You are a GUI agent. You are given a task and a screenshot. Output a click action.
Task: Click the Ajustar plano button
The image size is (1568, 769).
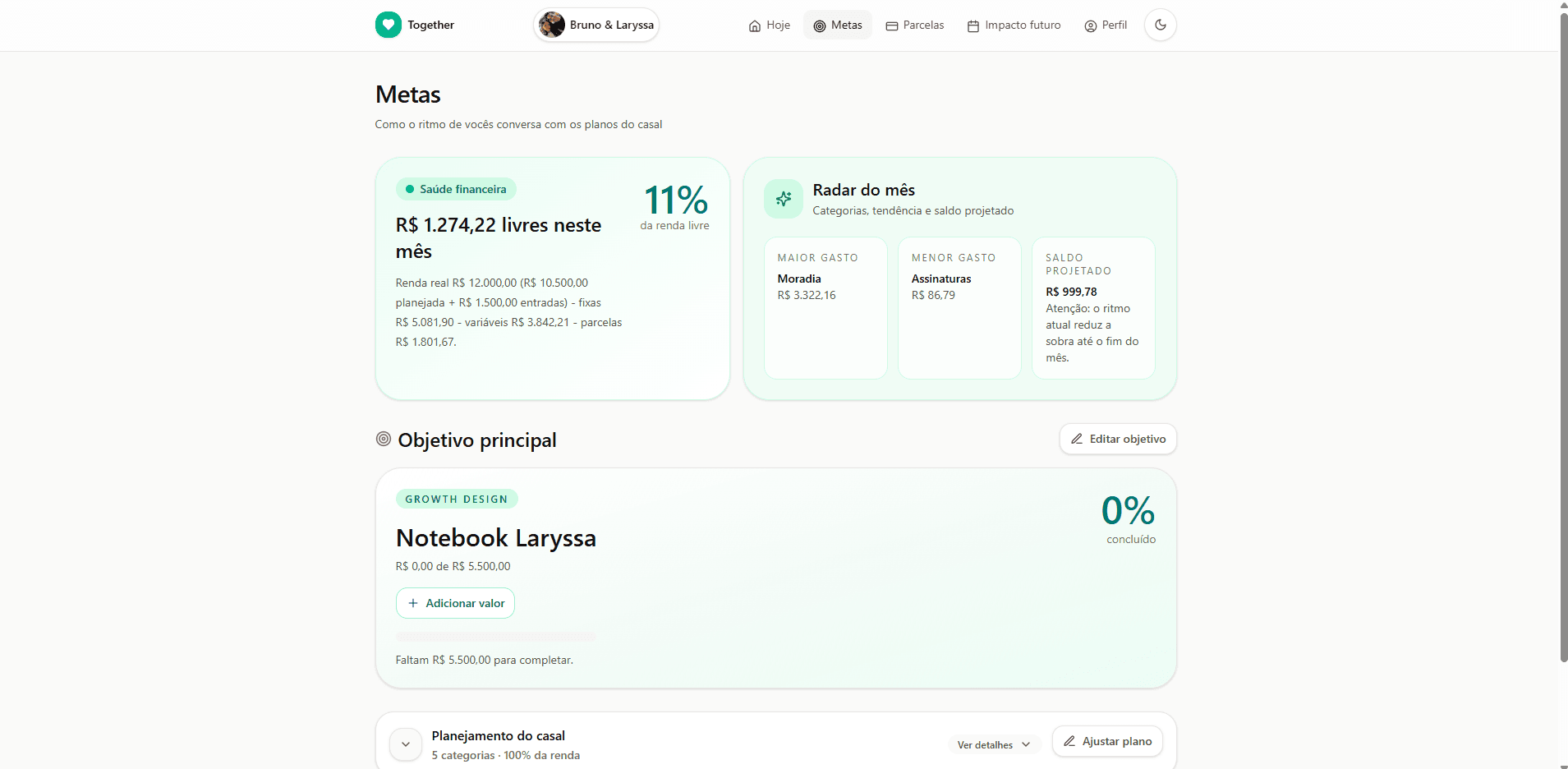pyautogui.click(x=1107, y=741)
